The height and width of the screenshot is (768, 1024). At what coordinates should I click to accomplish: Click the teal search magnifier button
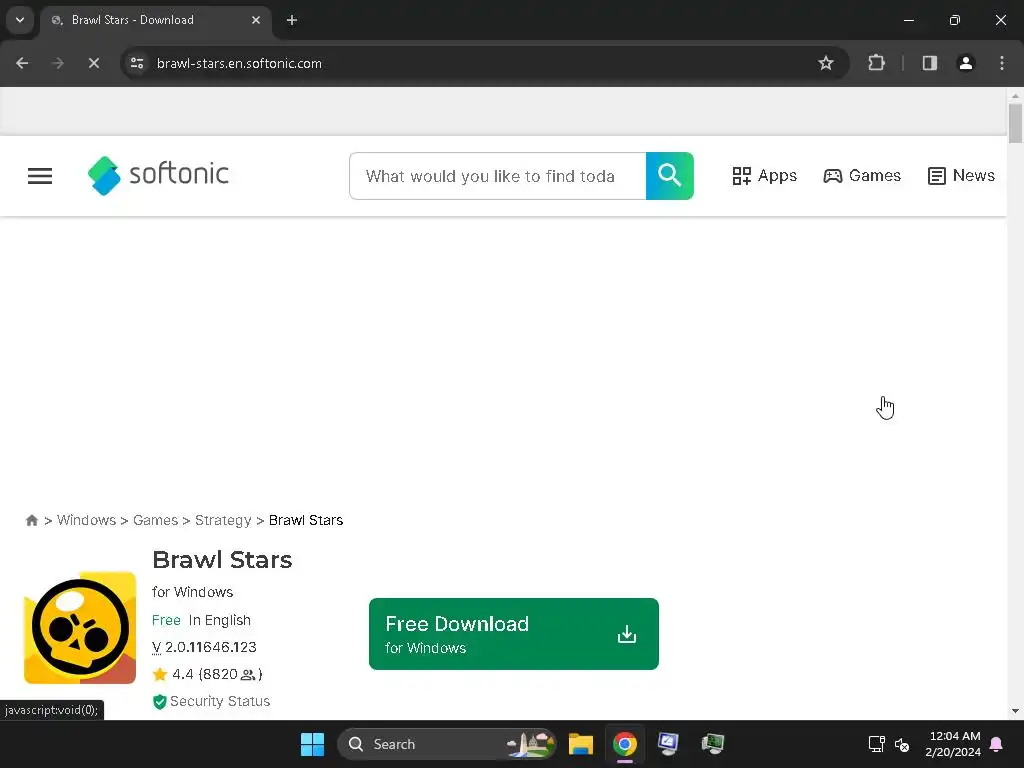pos(669,176)
